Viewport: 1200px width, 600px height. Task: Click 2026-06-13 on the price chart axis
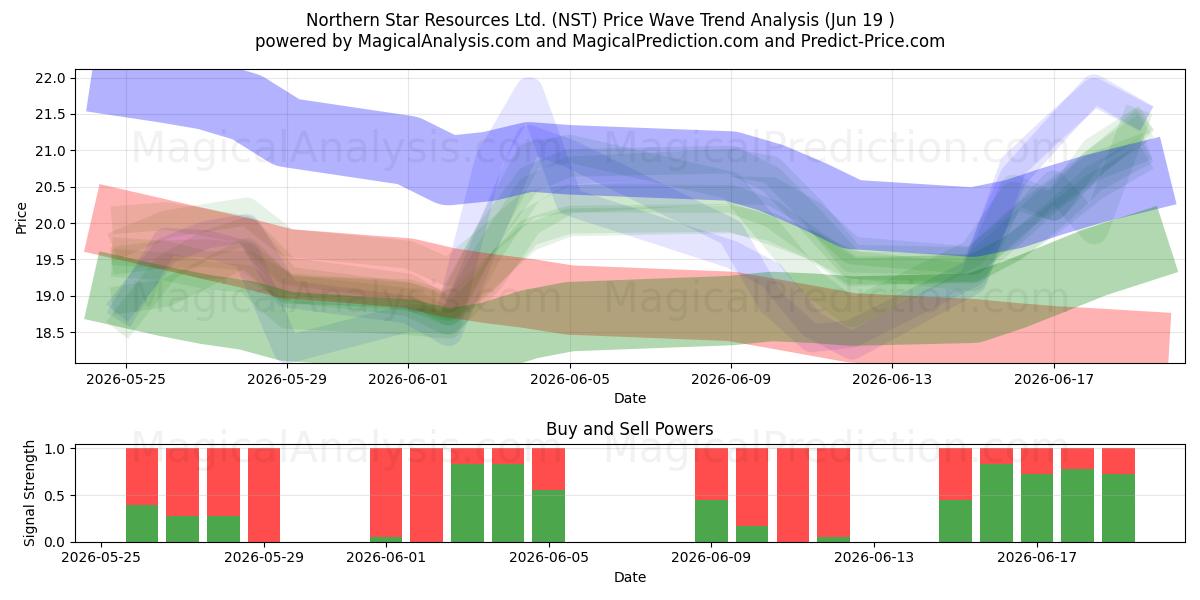[x=893, y=379]
